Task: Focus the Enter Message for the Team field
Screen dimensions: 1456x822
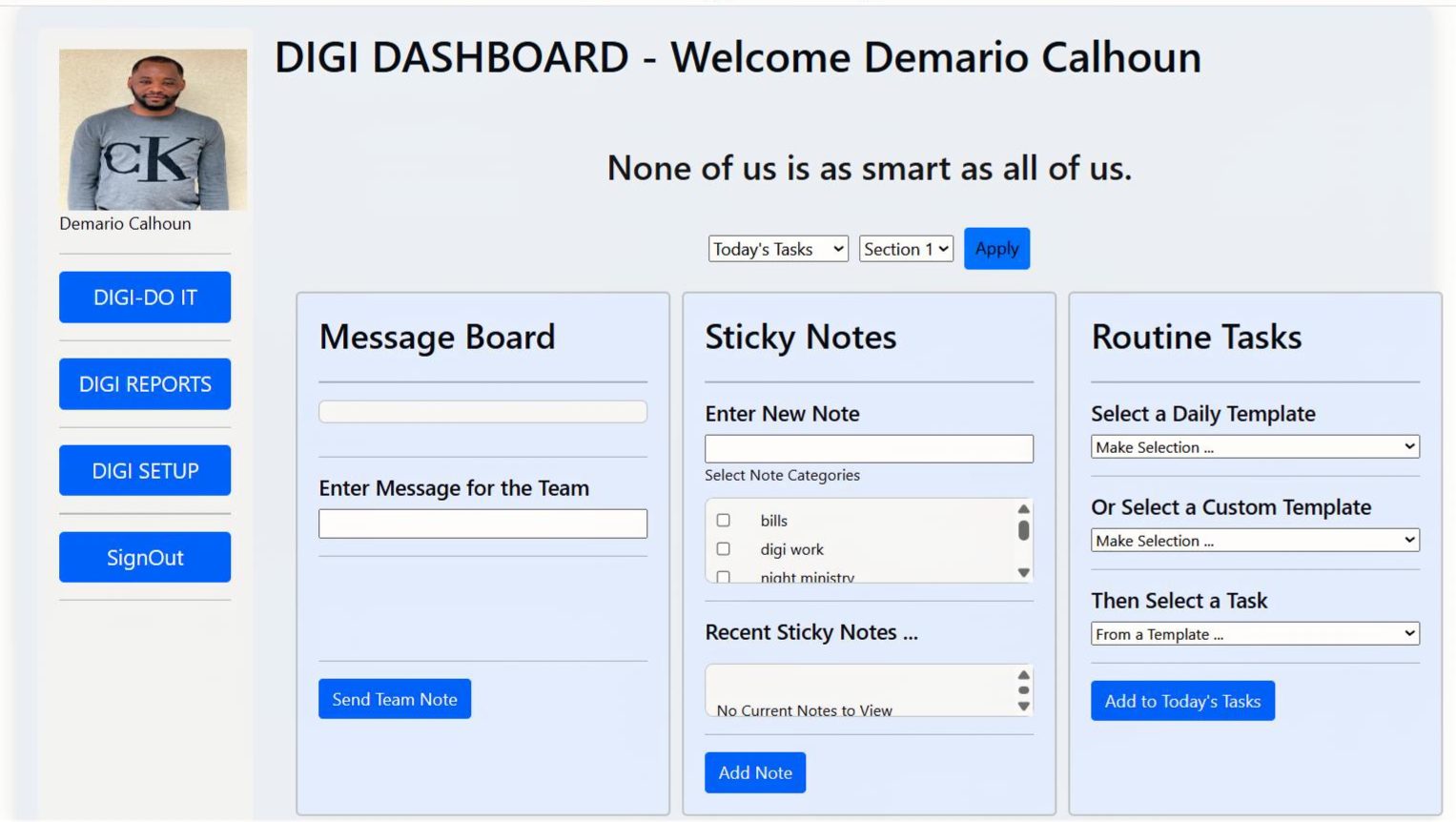Action: coord(482,524)
